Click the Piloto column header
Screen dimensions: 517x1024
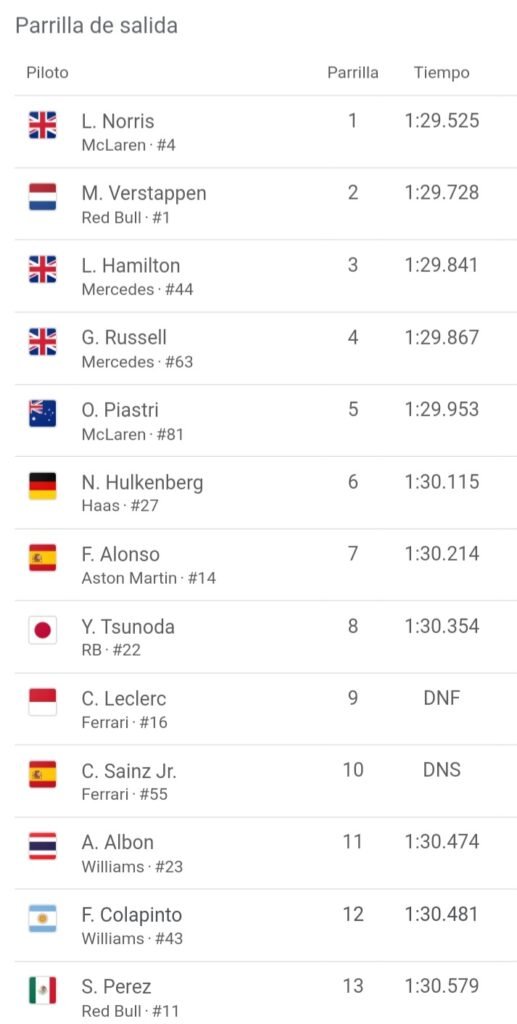47,72
